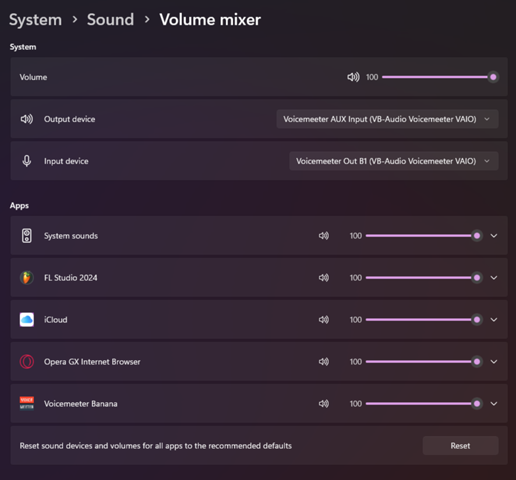The height and width of the screenshot is (480, 516).
Task: Click the iCloud label
Action: 56,320
